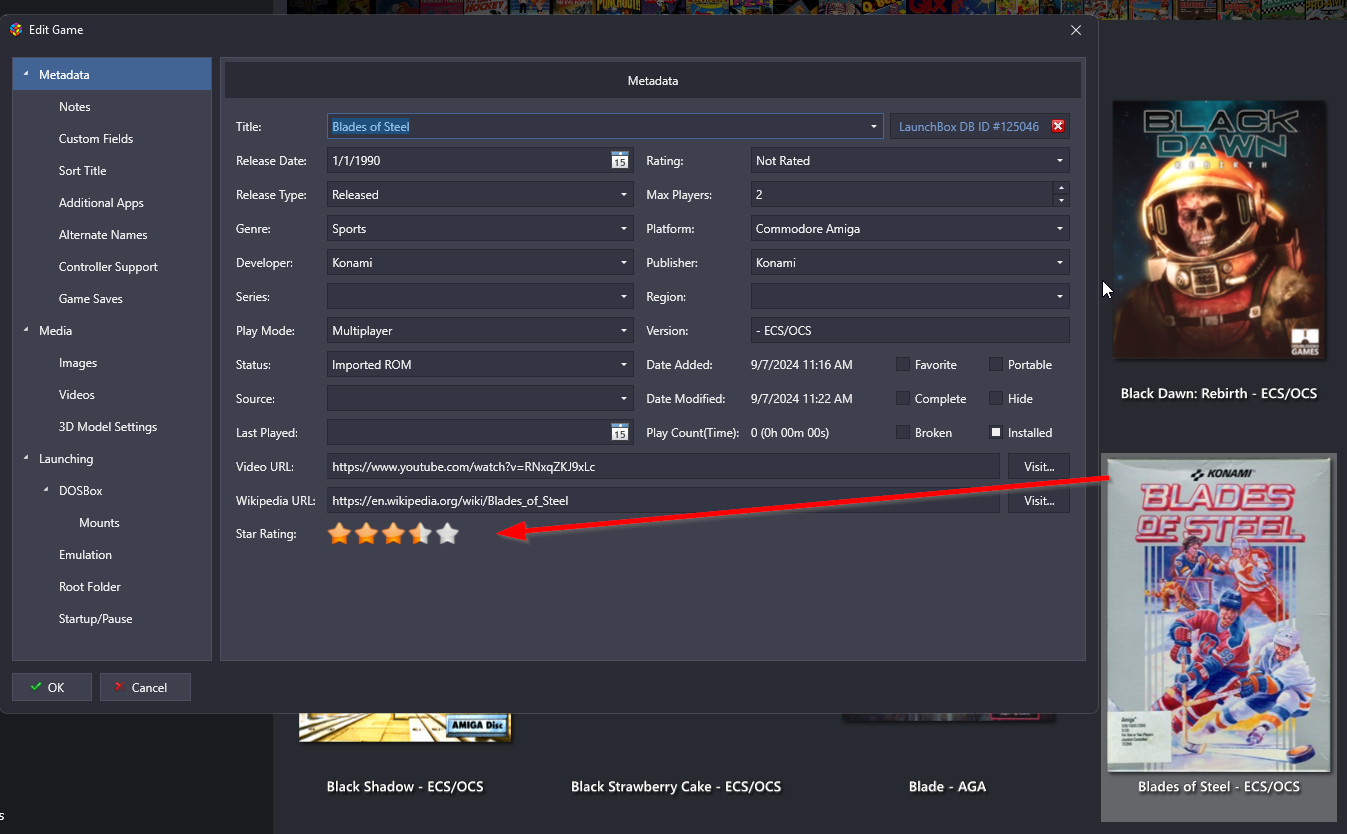Click the LaunchBox DB ID #125046 link

969,127
